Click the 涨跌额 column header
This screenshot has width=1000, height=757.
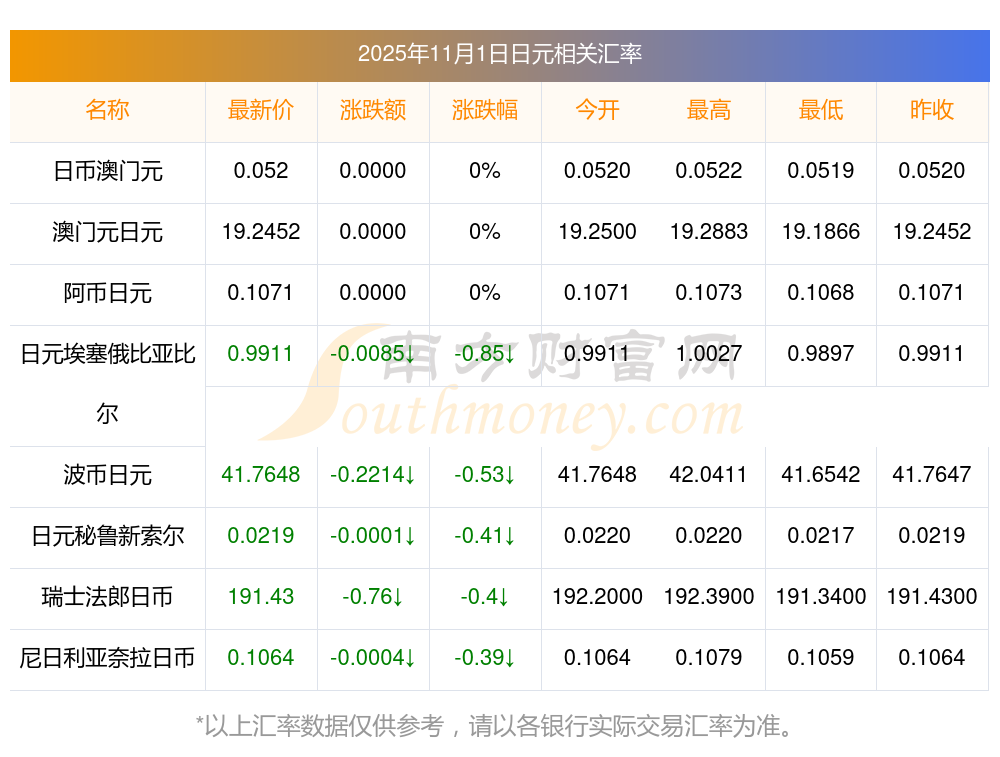(x=373, y=110)
